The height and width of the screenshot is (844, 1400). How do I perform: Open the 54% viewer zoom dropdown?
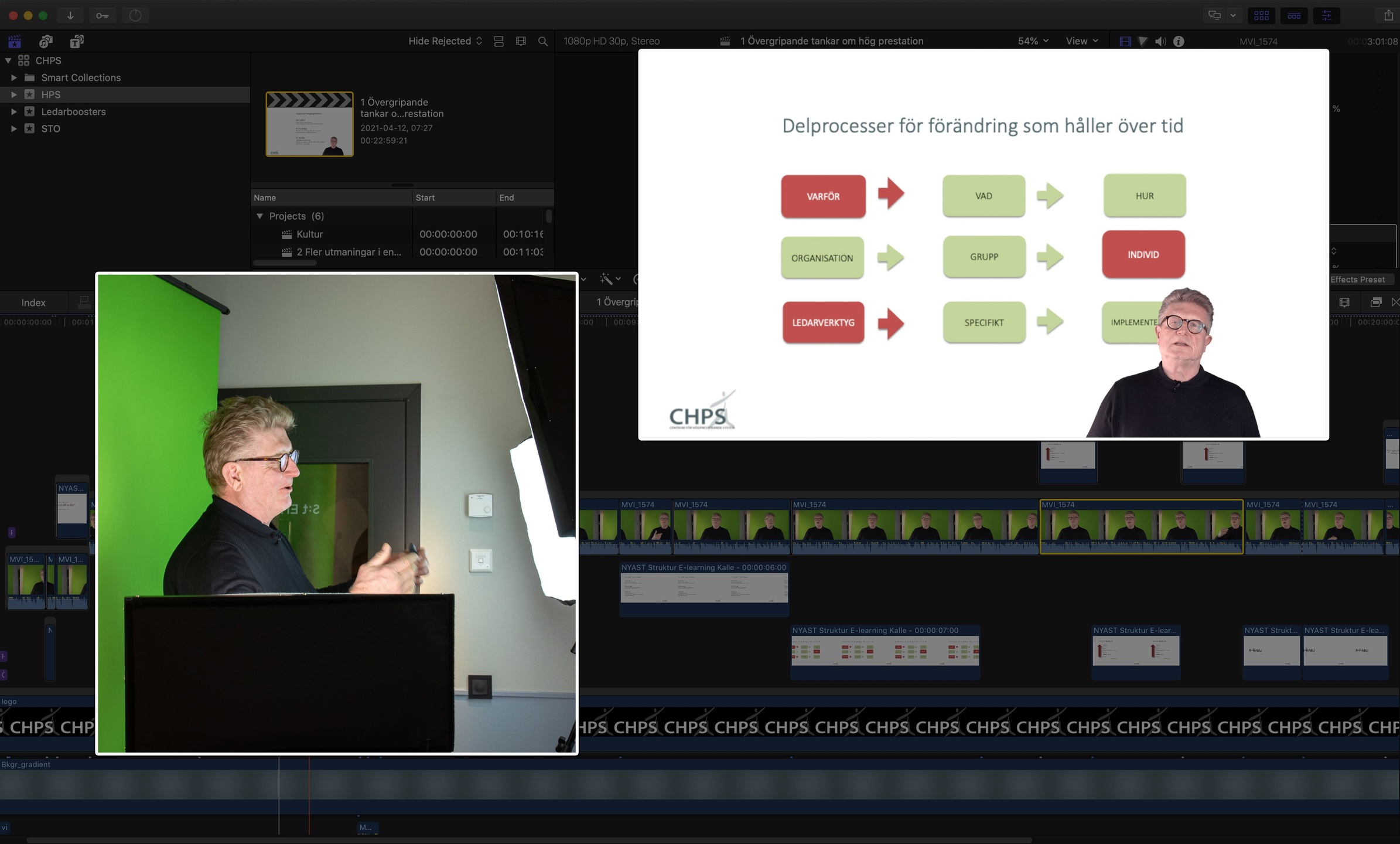(1033, 41)
